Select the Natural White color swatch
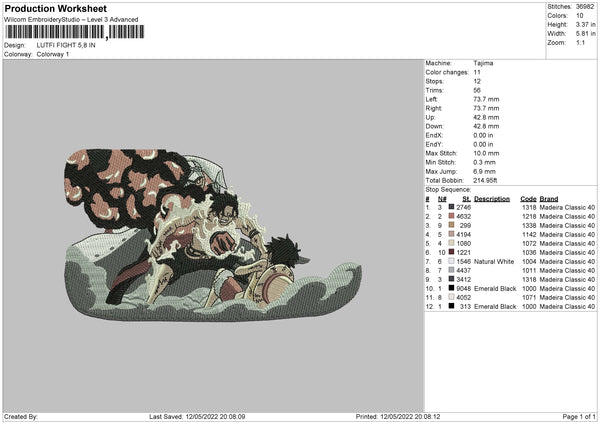This screenshot has width=600, height=424. tap(451, 261)
